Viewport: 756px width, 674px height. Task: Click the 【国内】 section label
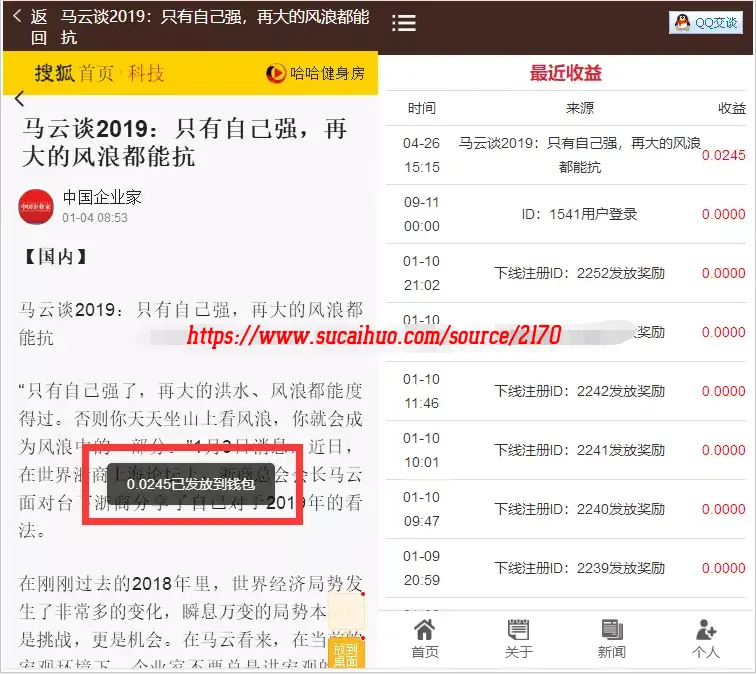tap(55, 256)
